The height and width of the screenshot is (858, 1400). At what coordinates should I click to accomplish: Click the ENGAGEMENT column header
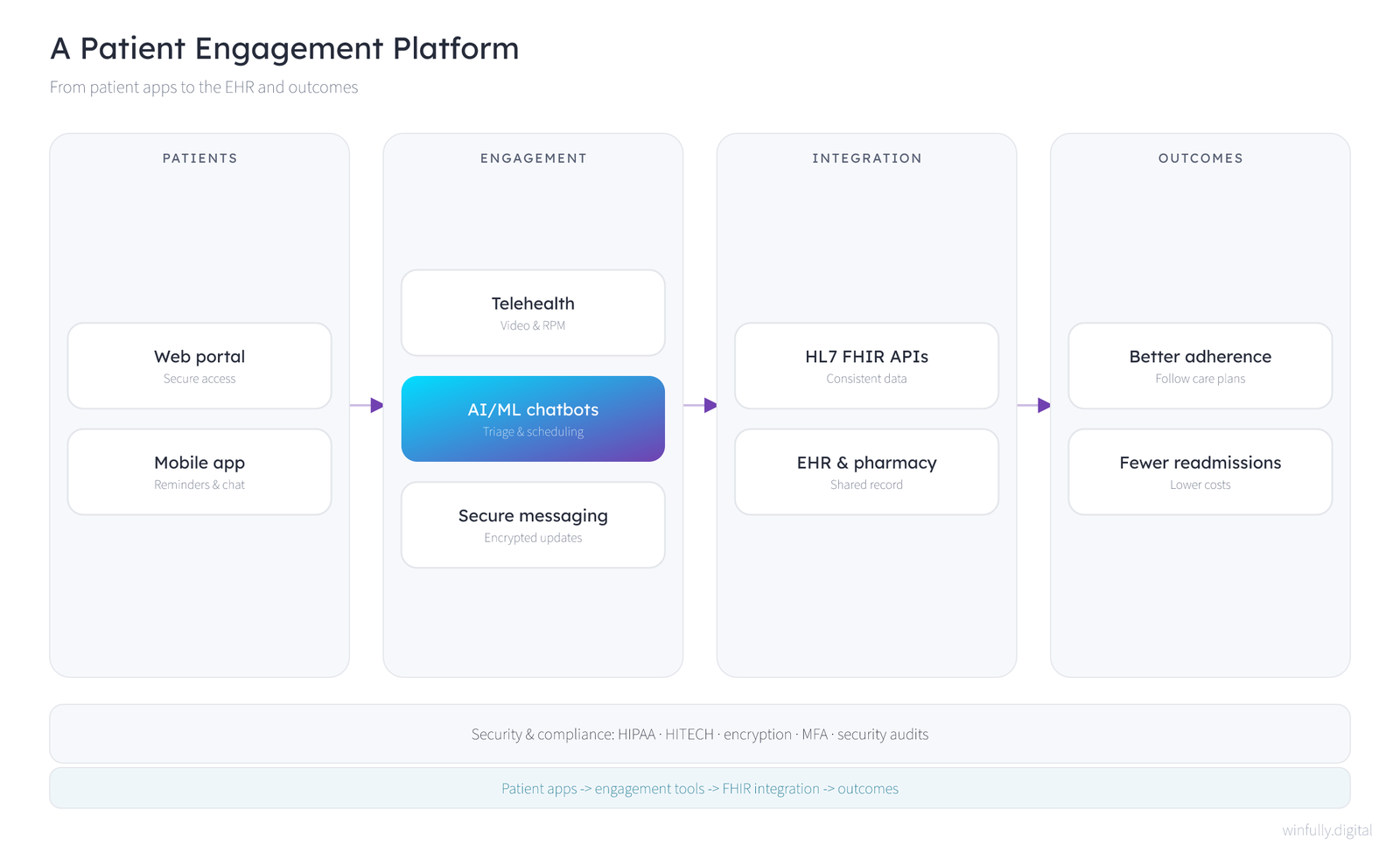tap(533, 158)
